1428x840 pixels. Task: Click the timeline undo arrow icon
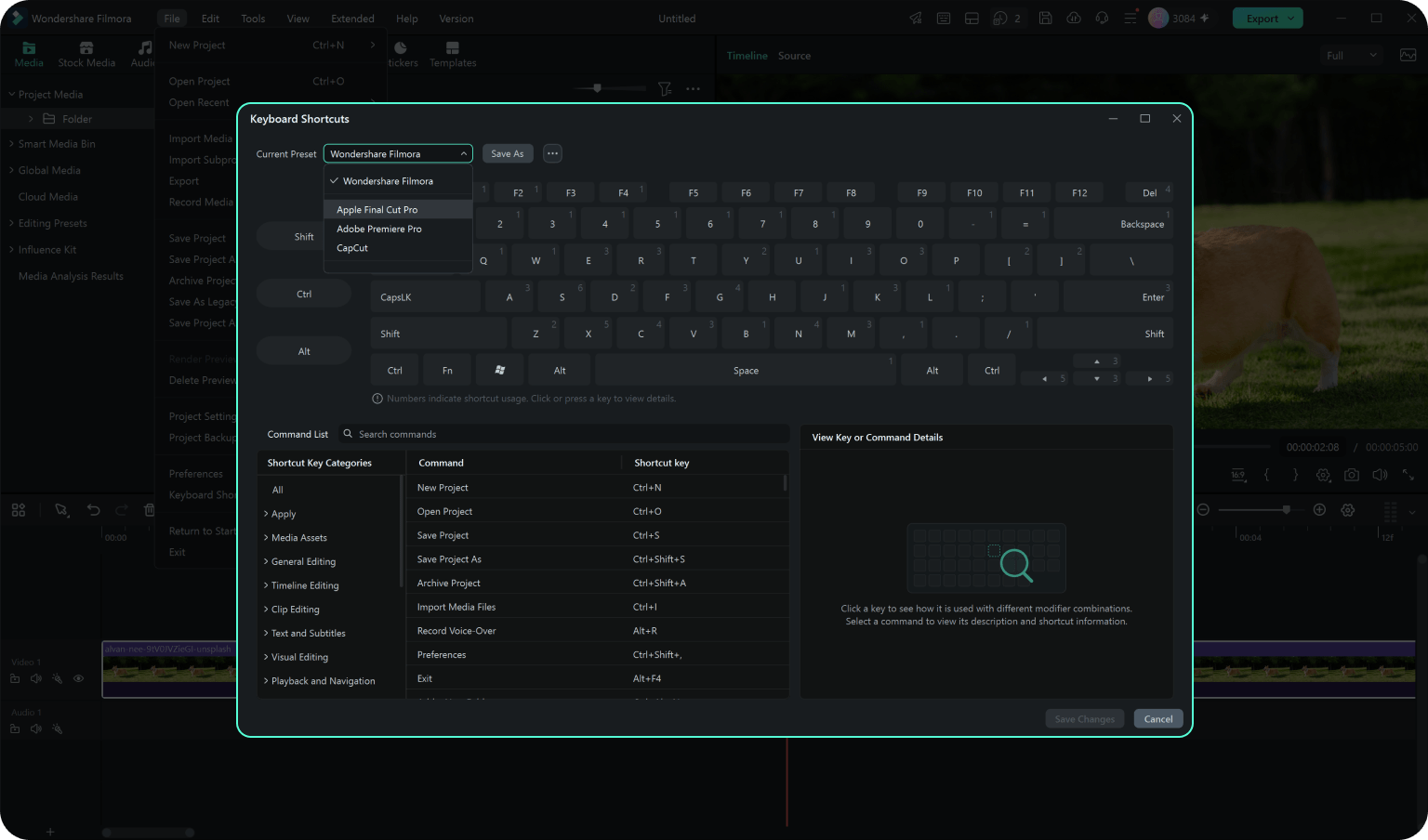(x=93, y=510)
